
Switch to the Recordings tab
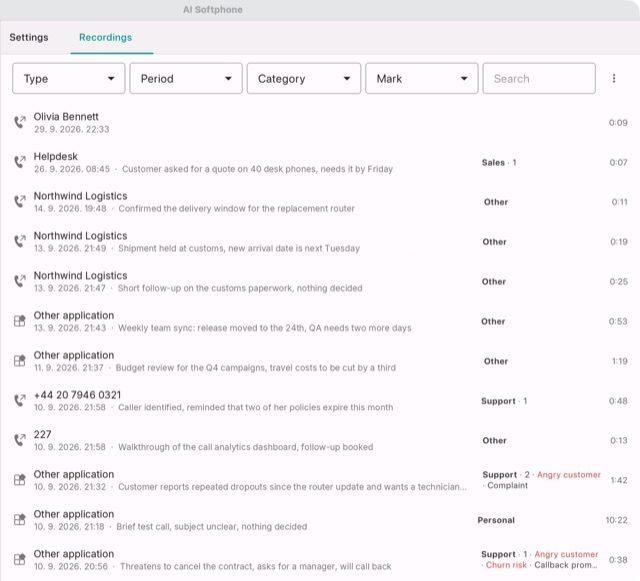pos(105,37)
